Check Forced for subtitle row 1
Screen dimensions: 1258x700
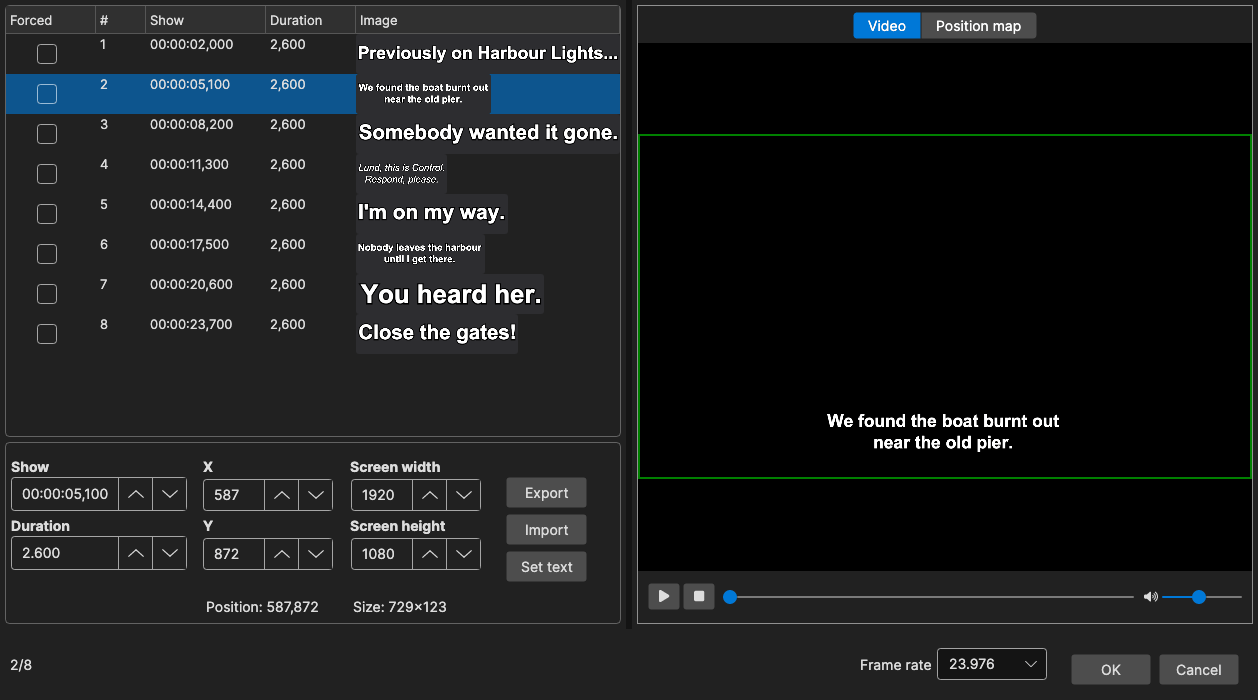[47, 54]
